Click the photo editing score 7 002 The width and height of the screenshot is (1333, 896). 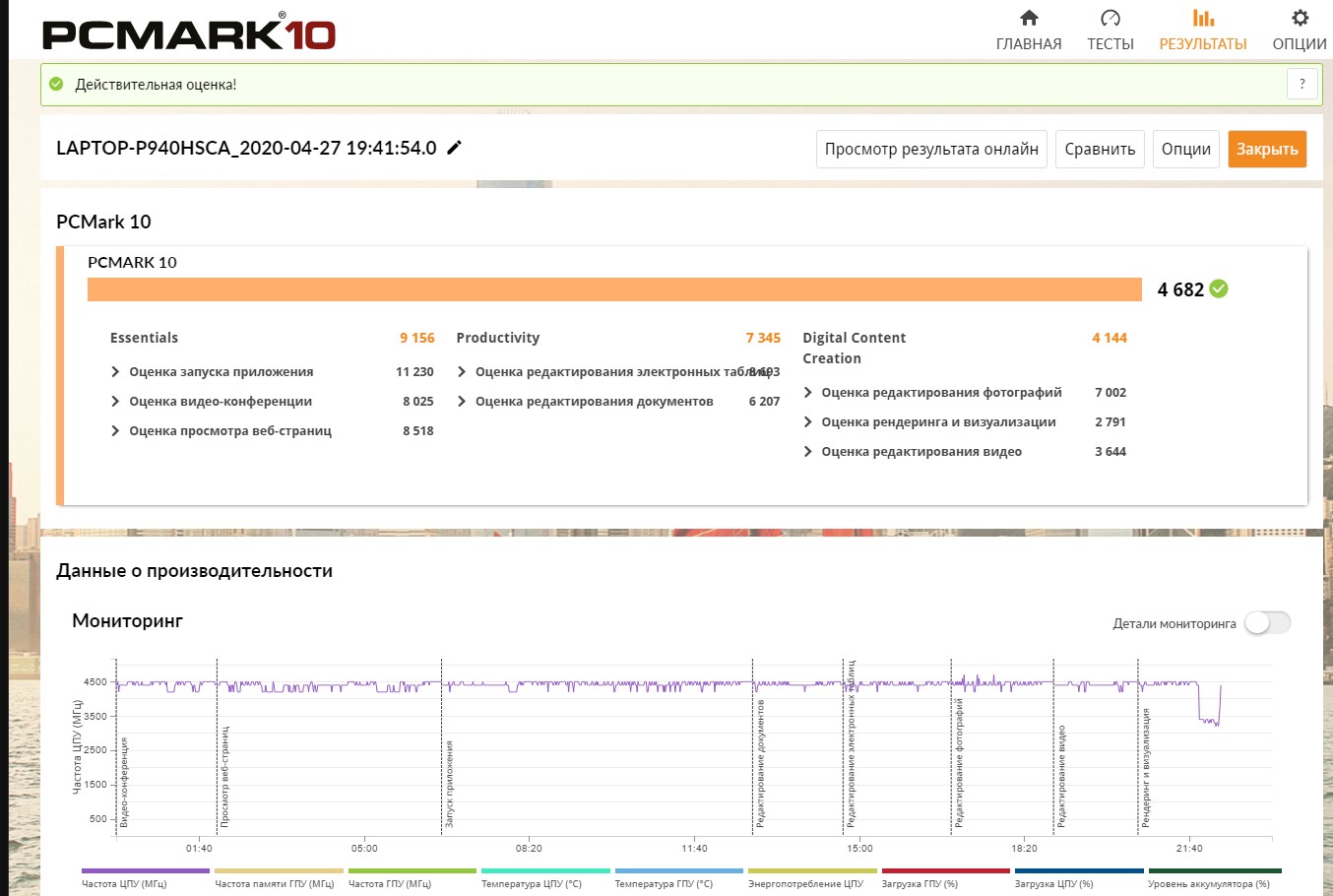coord(1111,393)
